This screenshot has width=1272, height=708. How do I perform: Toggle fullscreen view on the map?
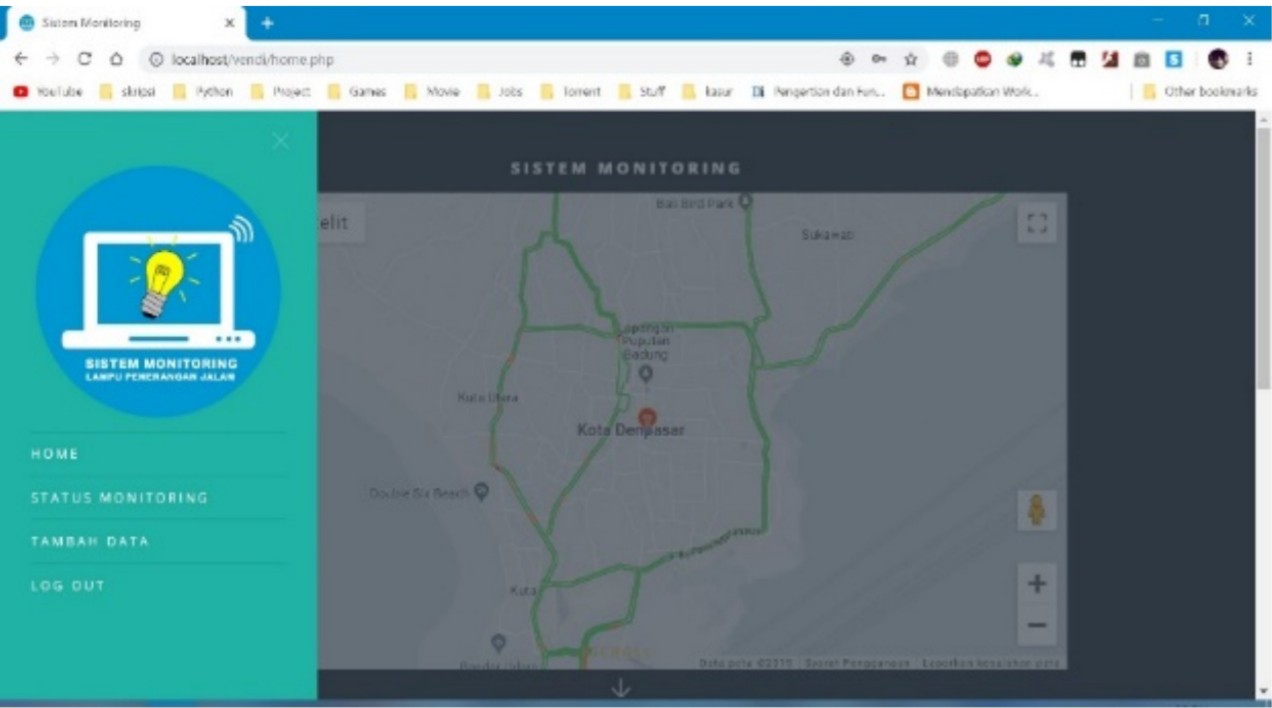[1036, 223]
